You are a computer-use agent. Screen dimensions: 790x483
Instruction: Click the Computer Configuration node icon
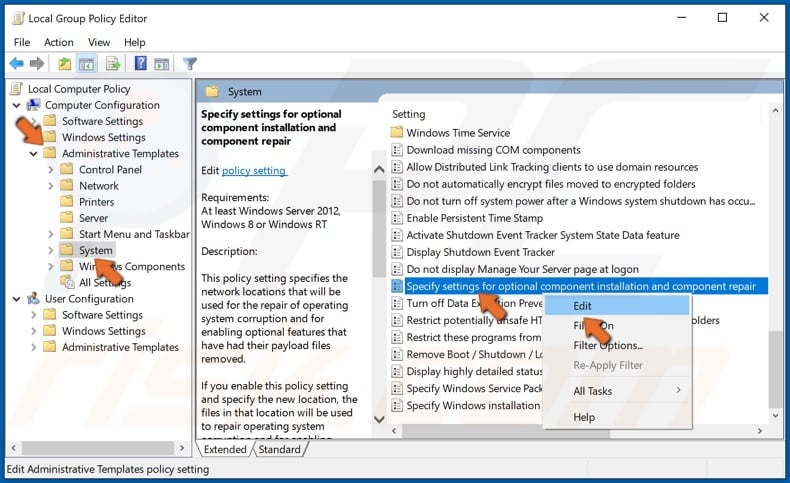click(33, 105)
